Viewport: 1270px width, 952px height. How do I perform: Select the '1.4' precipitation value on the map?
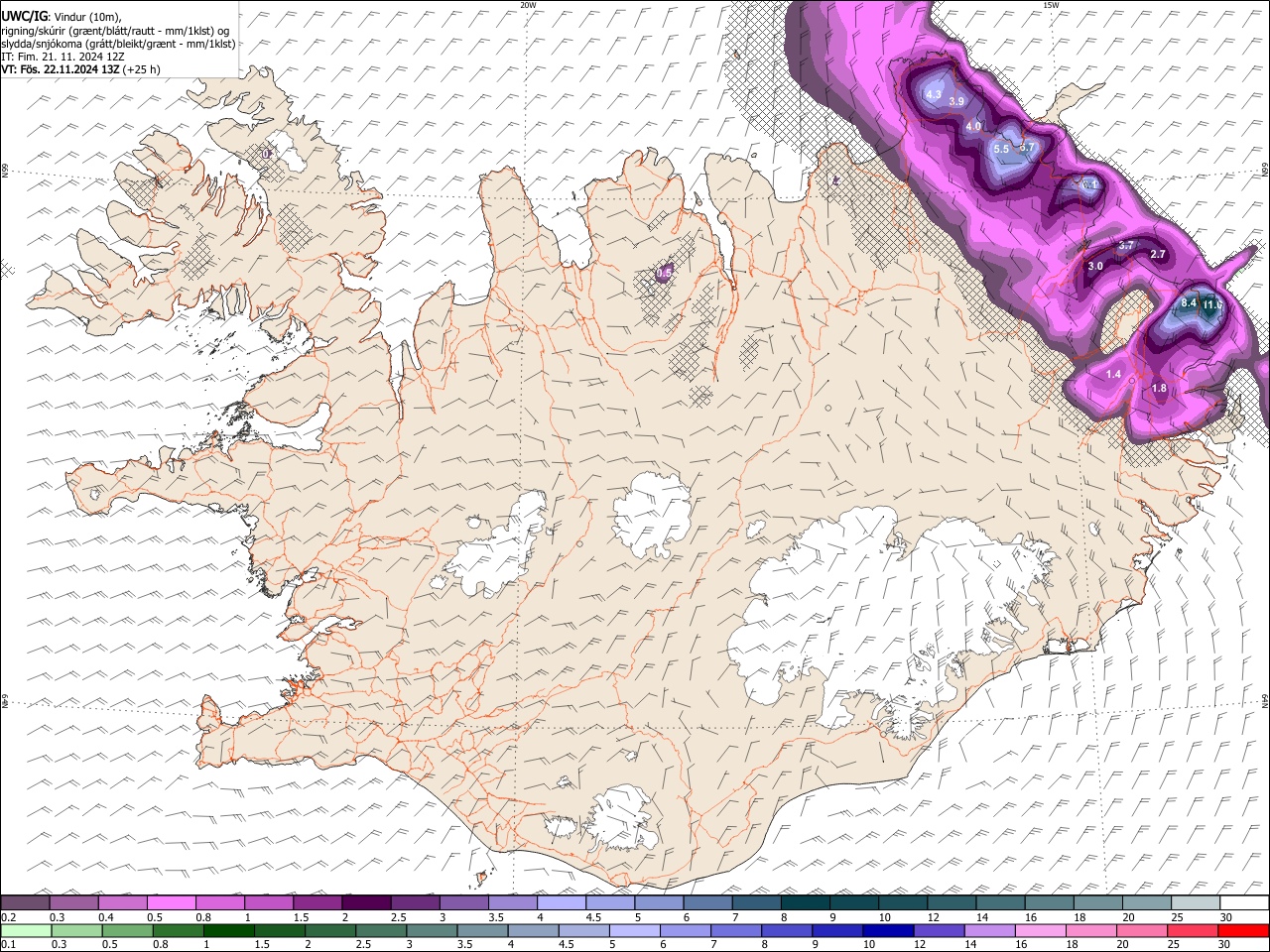click(1113, 374)
